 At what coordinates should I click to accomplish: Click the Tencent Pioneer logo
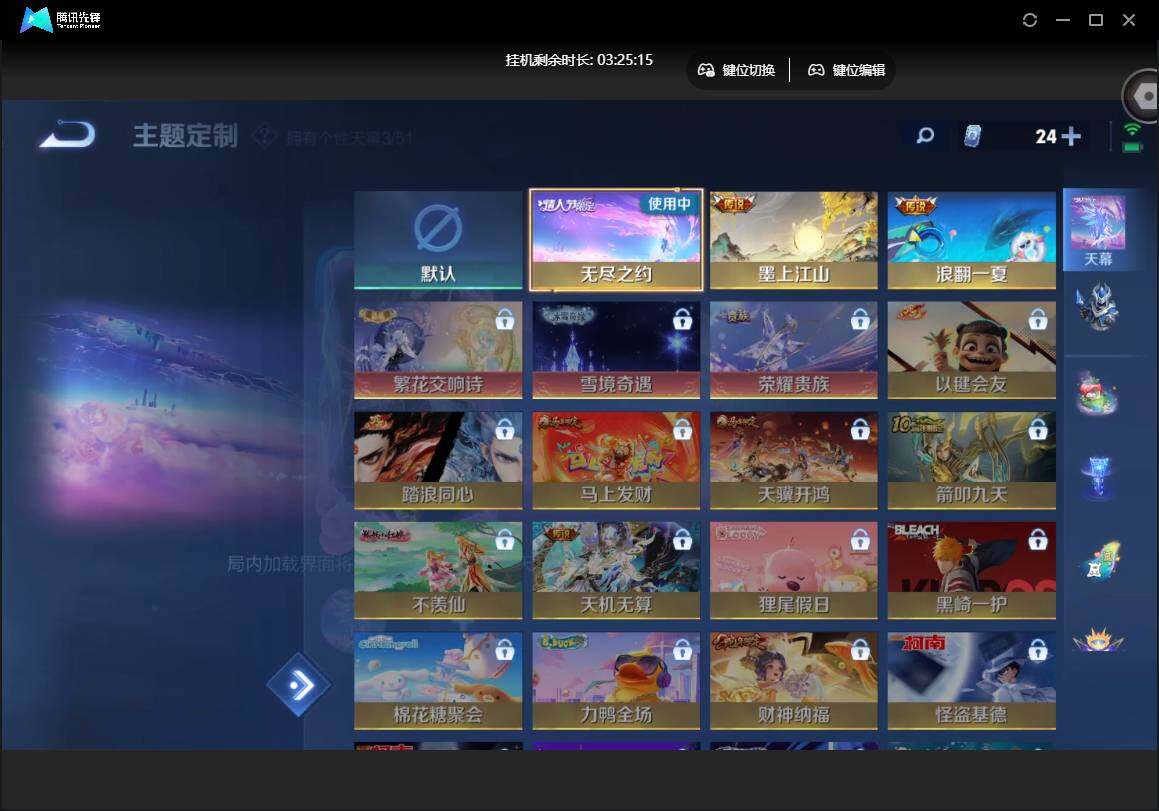click(61, 19)
